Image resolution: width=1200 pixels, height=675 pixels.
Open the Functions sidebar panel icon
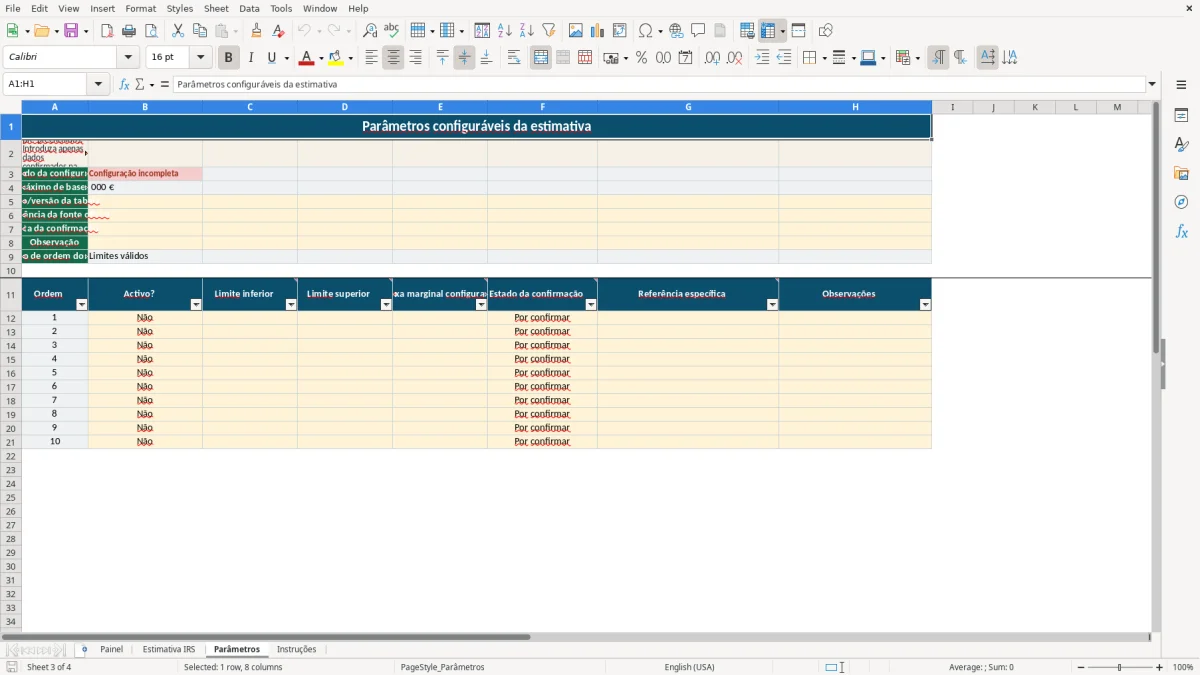1181,232
